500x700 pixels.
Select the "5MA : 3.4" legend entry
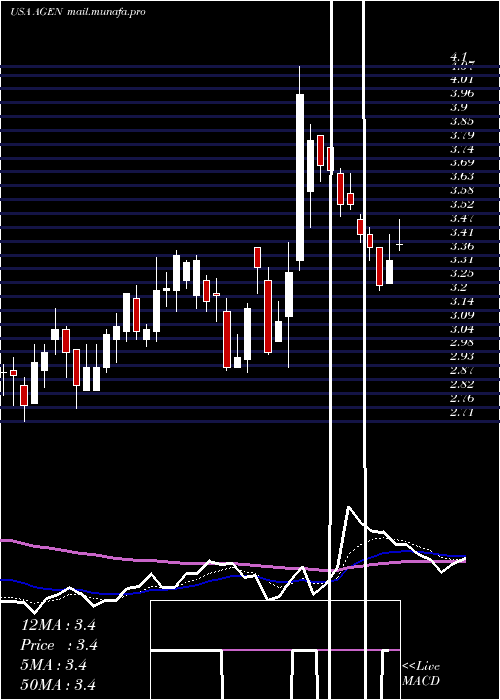tap(54, 665)
